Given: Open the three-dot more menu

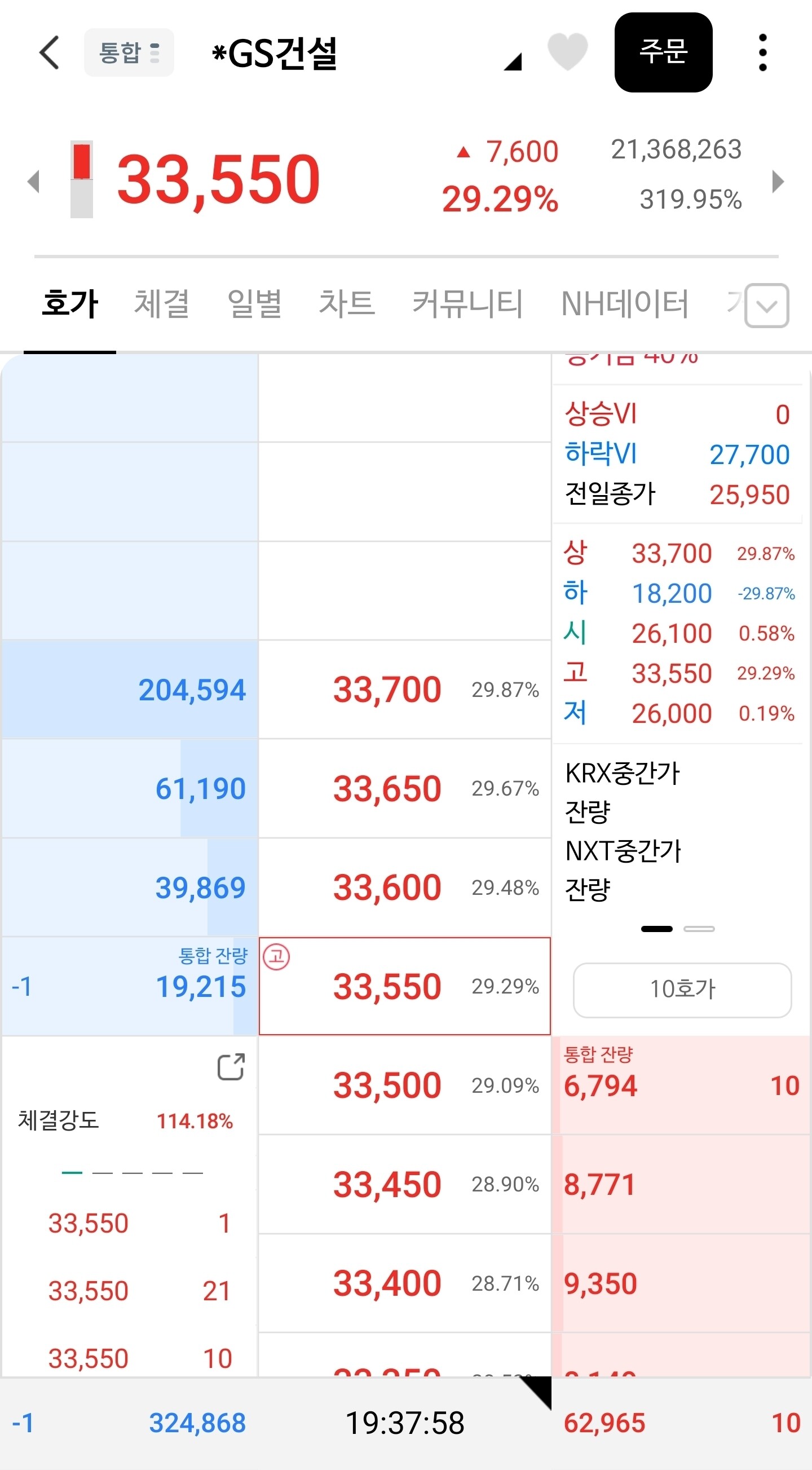Looking at the screenshot, I should pos(762,52).
